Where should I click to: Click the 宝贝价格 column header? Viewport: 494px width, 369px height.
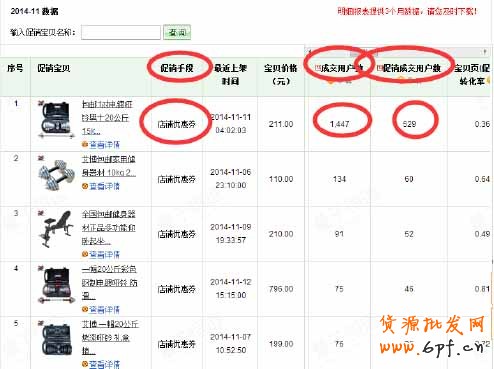pos(281,74)
